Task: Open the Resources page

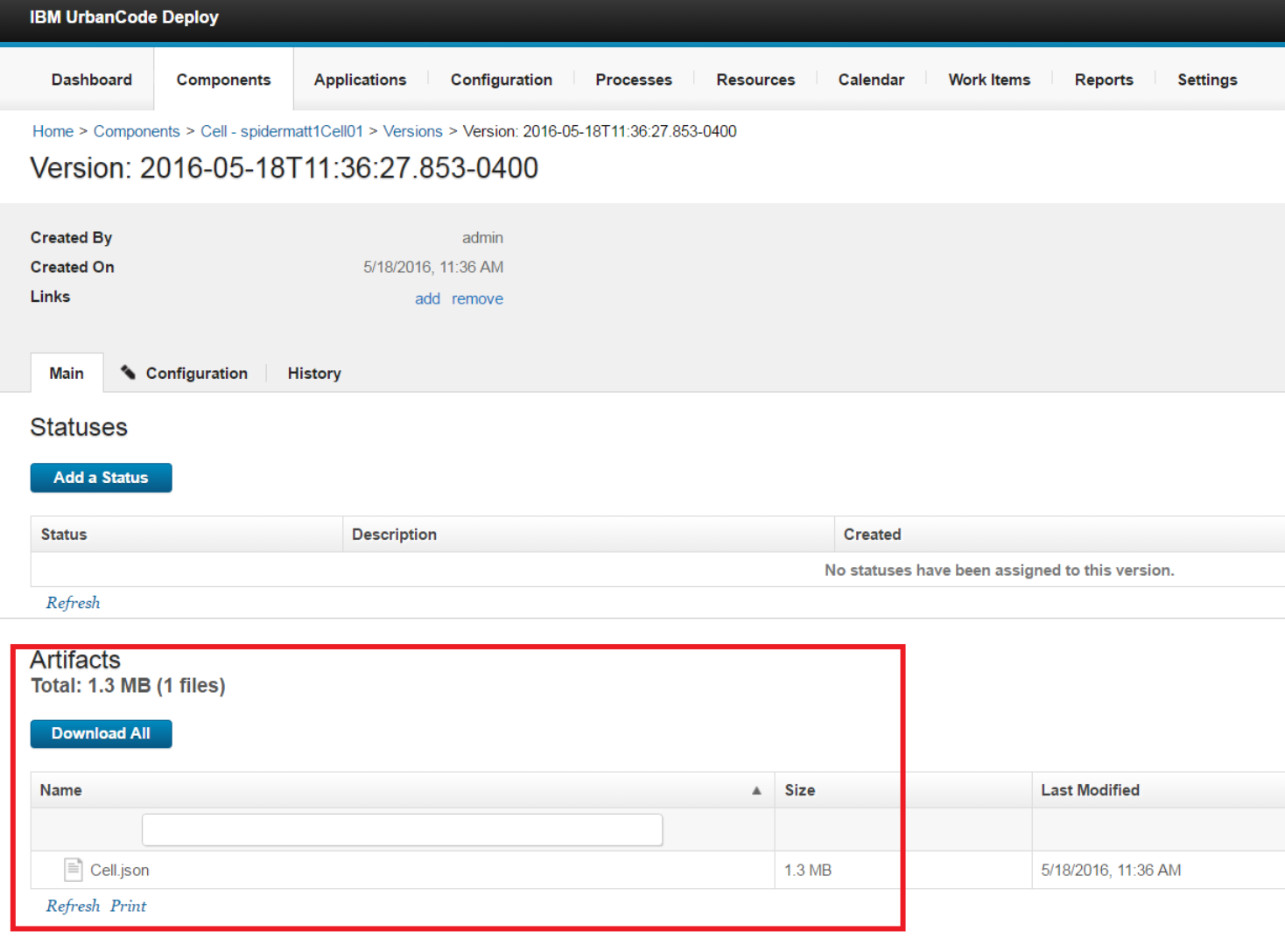Action: 755,80
